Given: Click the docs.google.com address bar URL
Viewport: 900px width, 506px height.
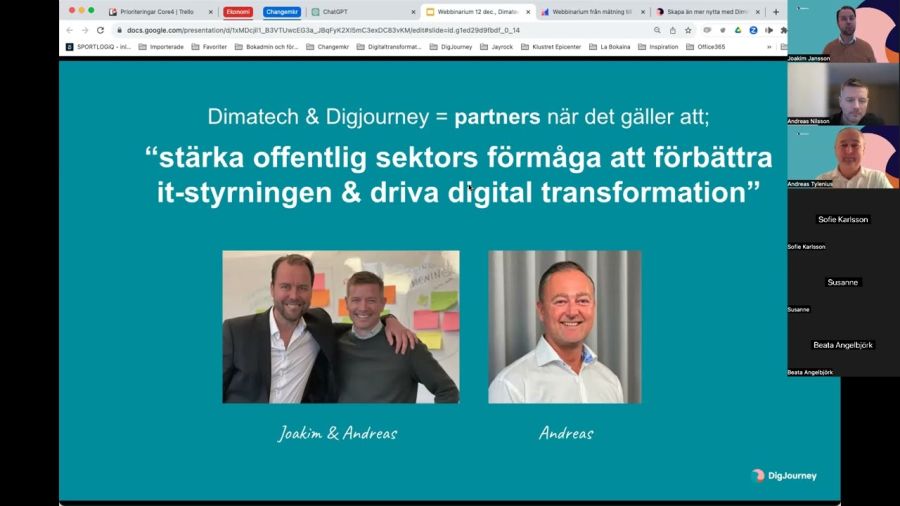Looking at the screenshot, I should pyautogui.click(x=323, y=30).
